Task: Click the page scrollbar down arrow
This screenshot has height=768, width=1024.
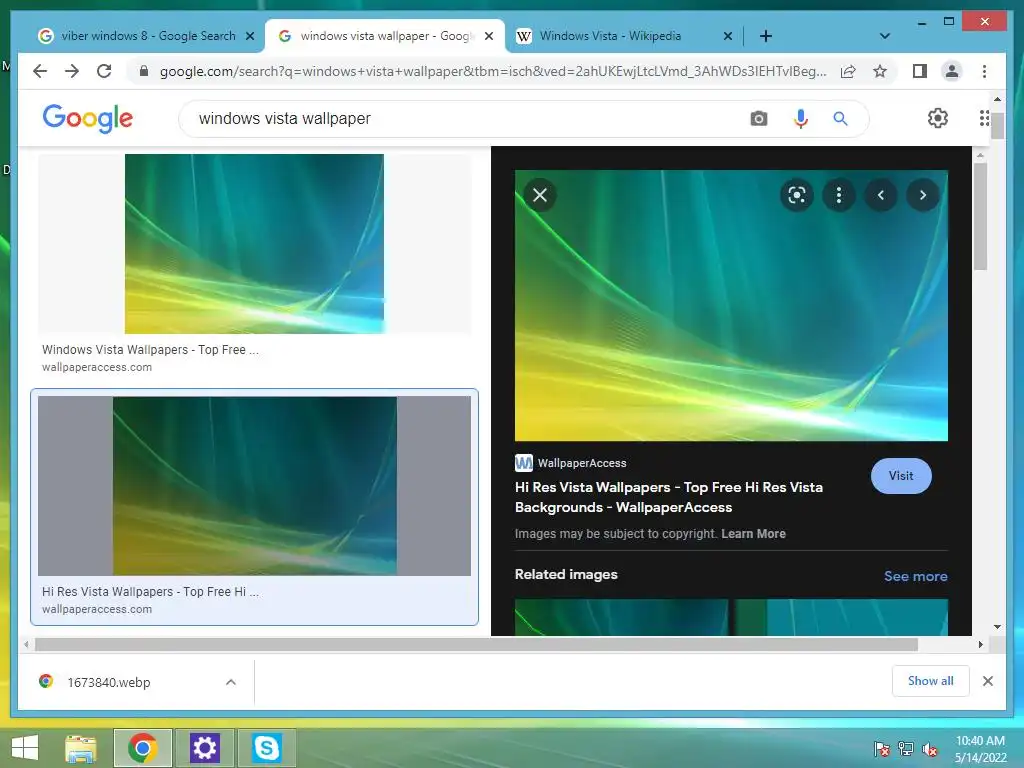Action: (997, 627)
